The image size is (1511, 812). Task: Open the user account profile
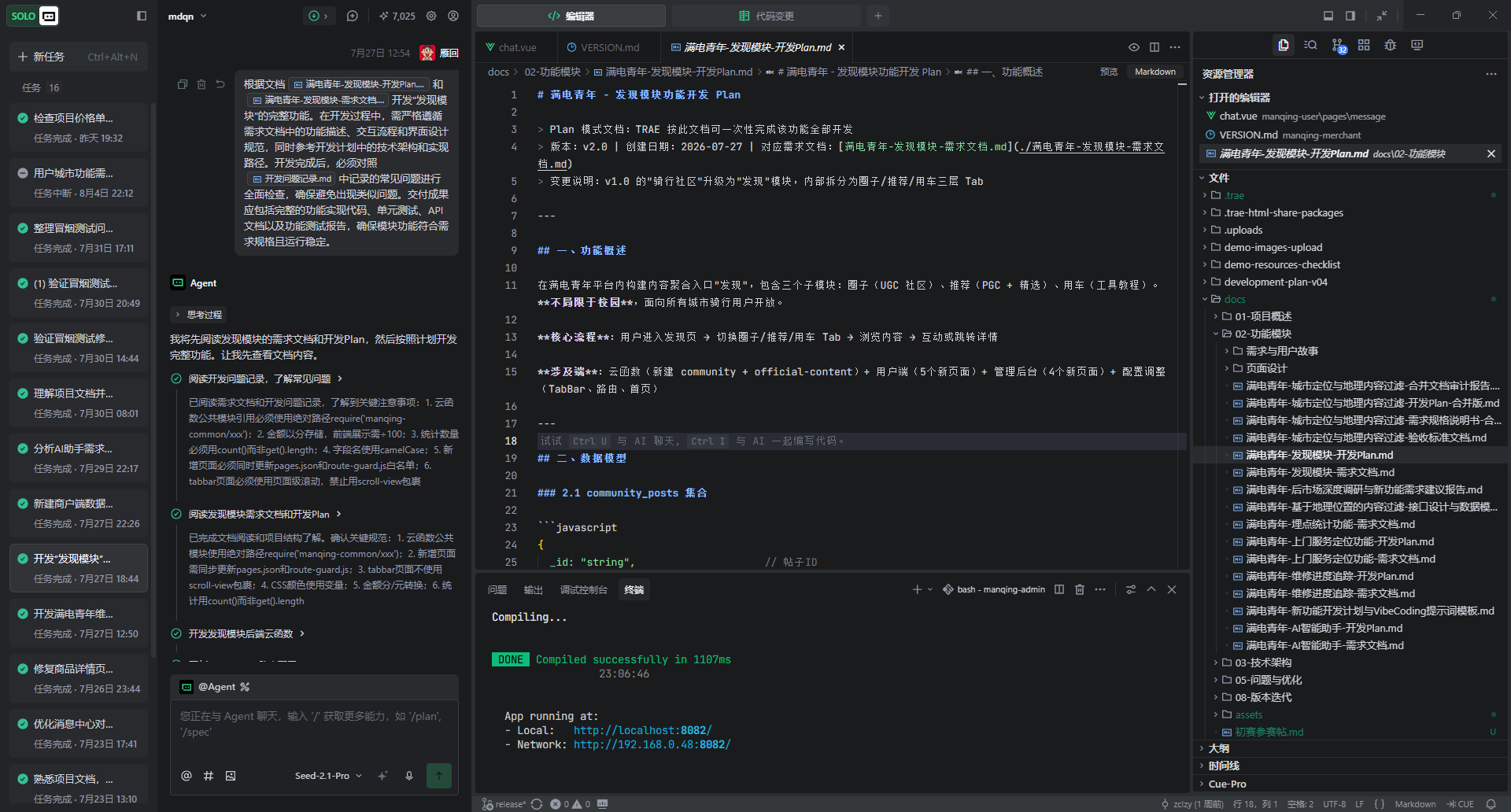(x=453, y=16)
